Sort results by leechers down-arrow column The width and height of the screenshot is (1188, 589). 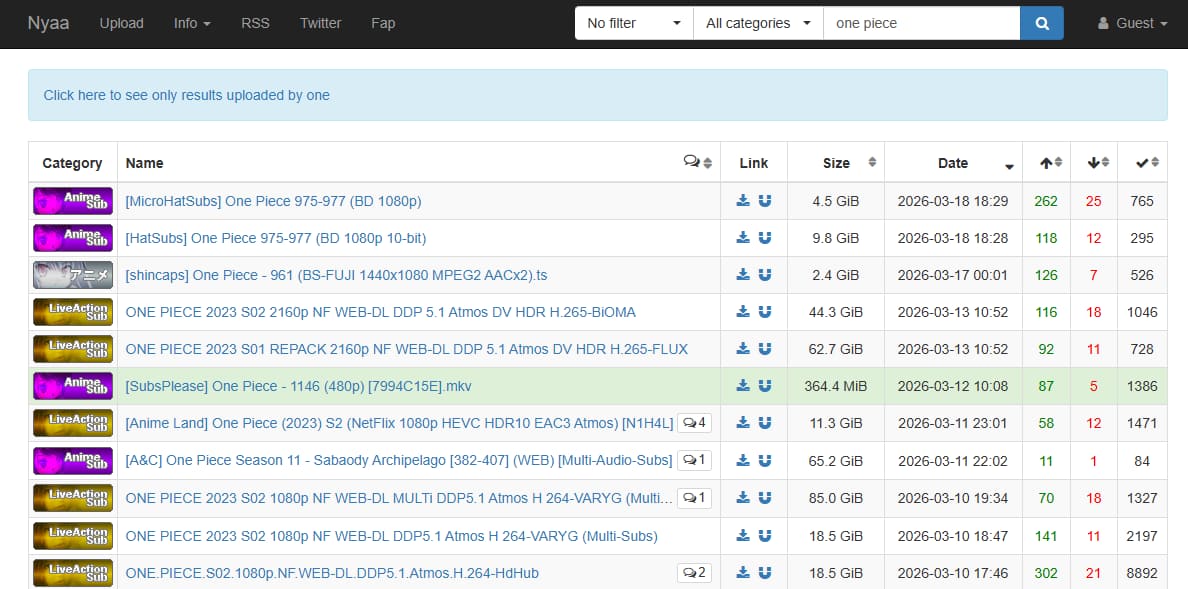click(1094, 163)
